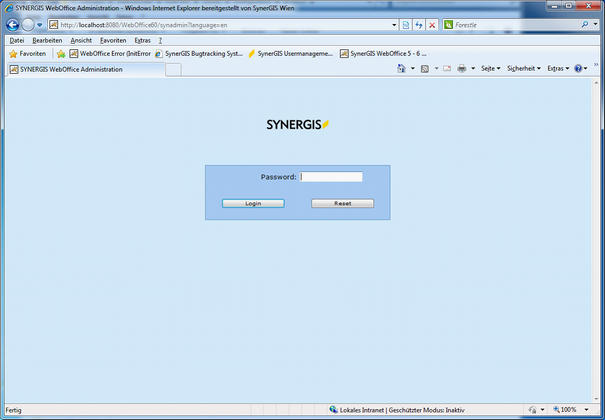Click the search magnifier icon
This screenshot has width=605, height=420.
click(585, 25)
